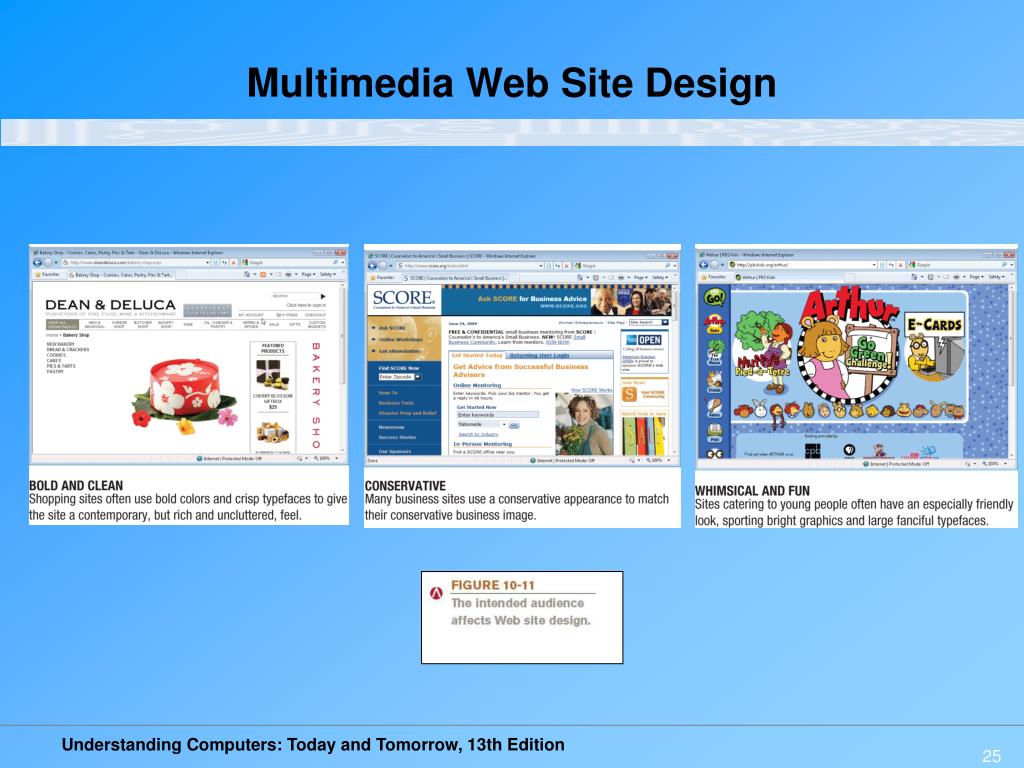Image resolution: width=1024 pixels, height=768 pixels.
Task: Switch to Returning User Login tab
Action: [539, 355]
